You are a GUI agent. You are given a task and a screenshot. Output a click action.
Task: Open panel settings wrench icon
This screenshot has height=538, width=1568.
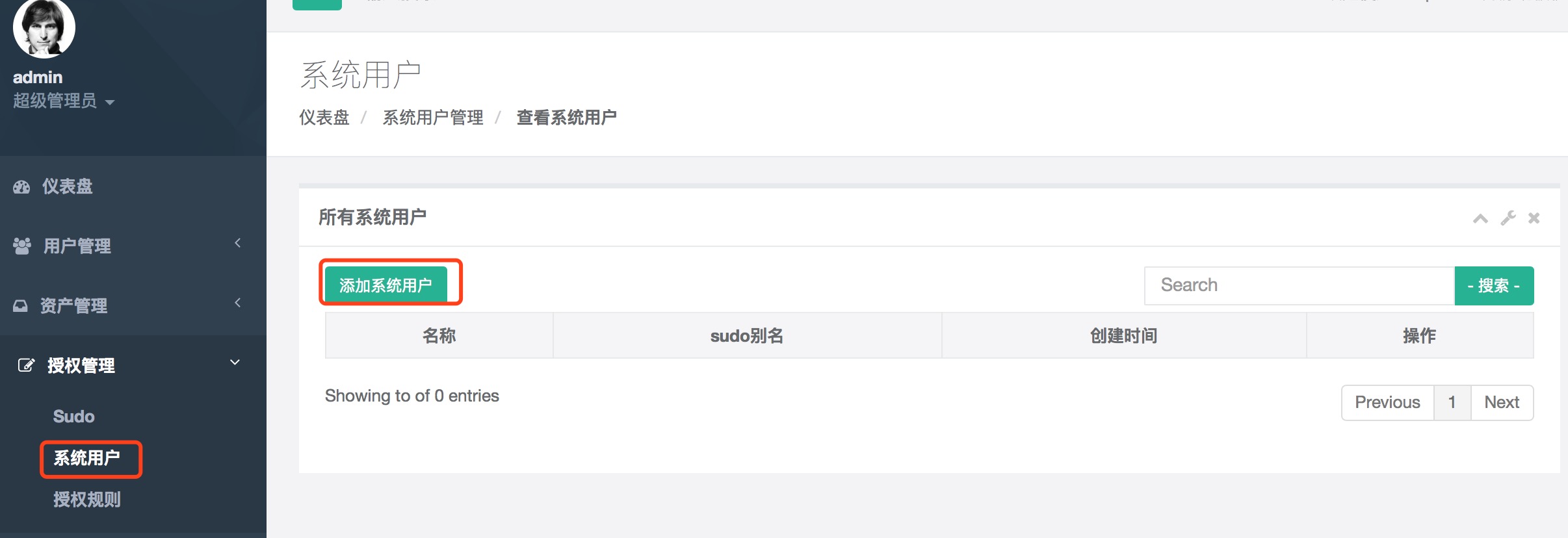click(1508, 218)
